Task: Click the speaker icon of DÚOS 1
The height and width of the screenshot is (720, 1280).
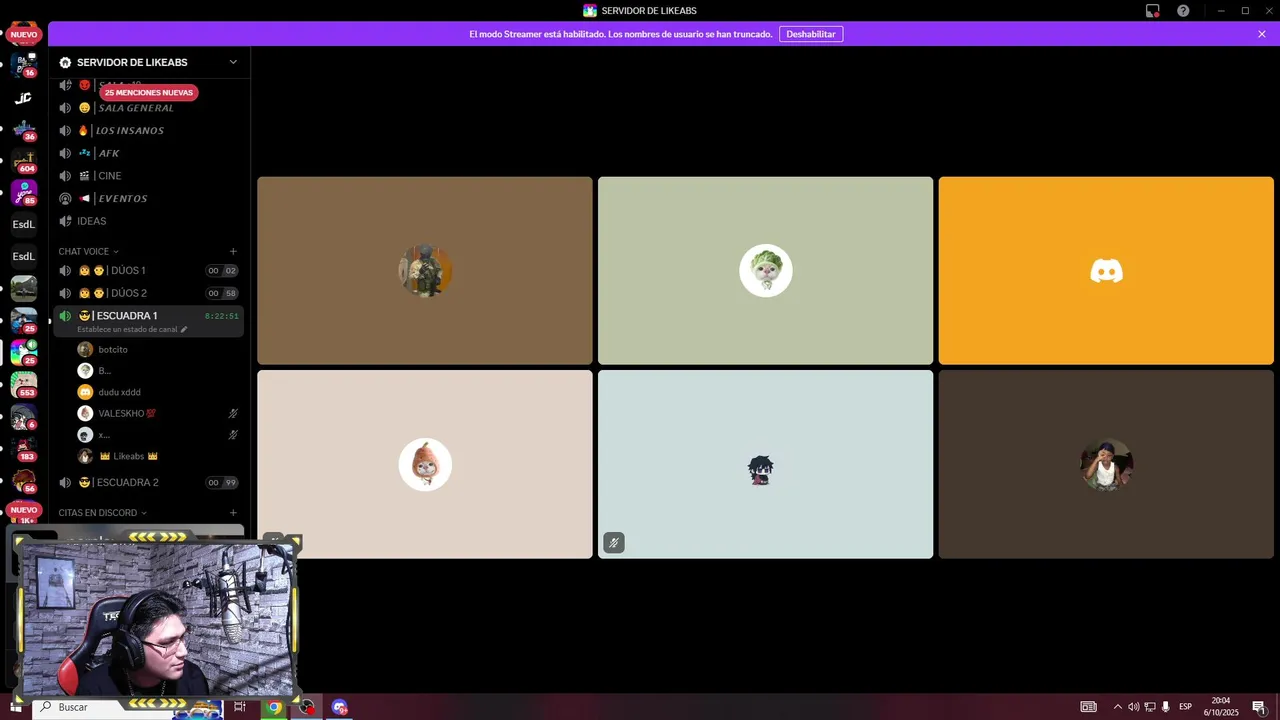Action: [x=65, y=271]
